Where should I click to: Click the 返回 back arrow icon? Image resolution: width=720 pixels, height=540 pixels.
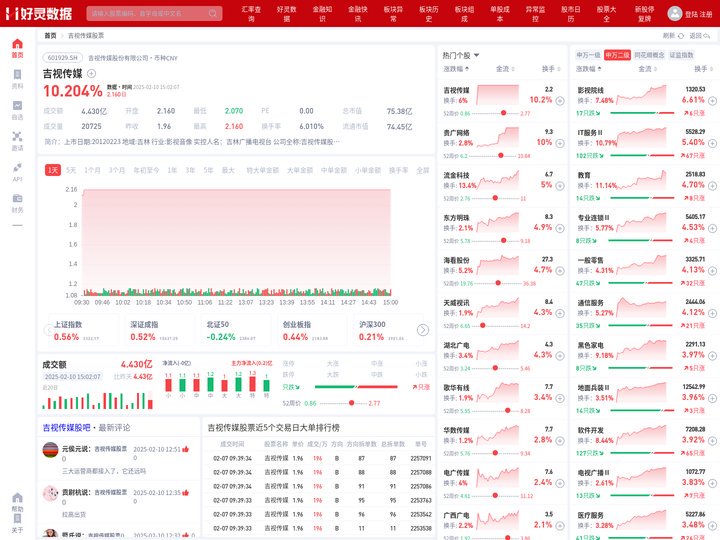pos(707,36)
